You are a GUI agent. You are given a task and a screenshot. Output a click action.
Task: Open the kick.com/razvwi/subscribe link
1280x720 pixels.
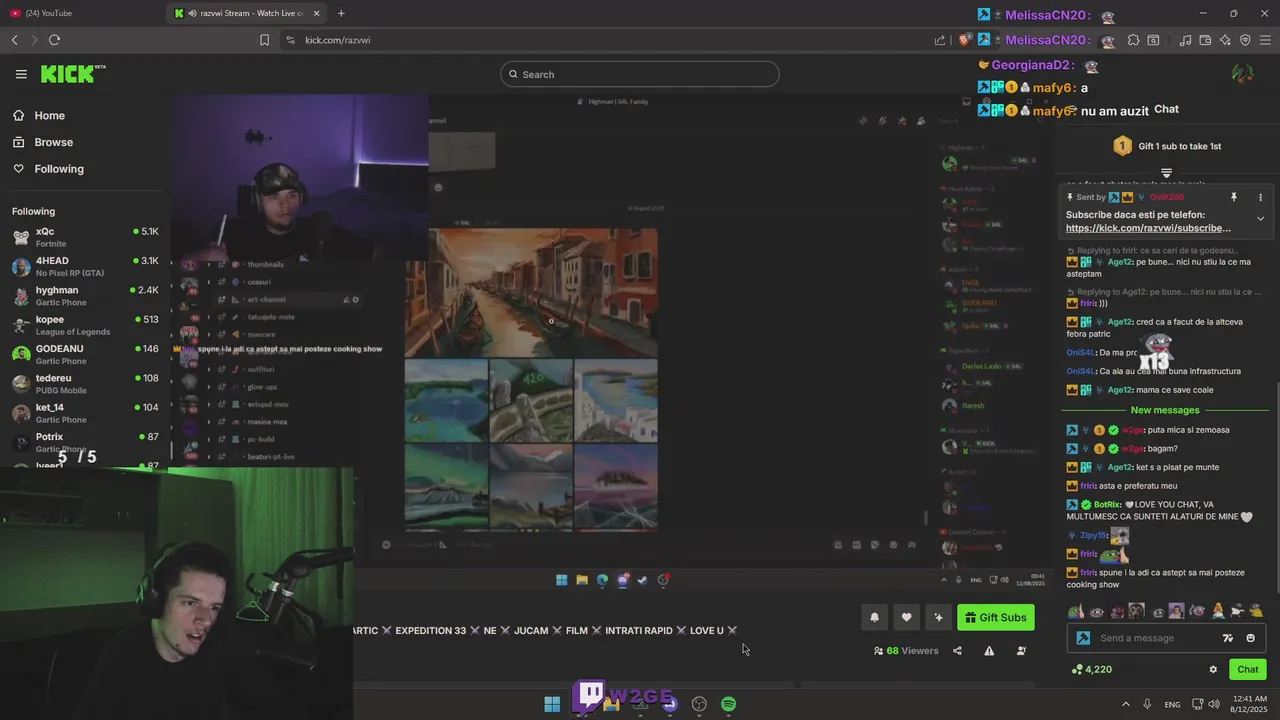click(x=1148, y=228)
